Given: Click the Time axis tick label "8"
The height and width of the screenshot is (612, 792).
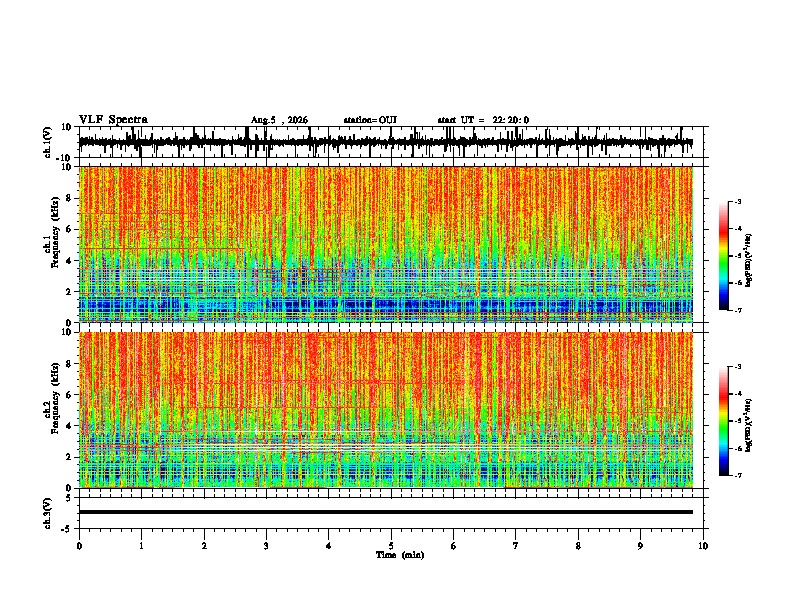Looking at the screenshot, I should (x=578, y=546).
